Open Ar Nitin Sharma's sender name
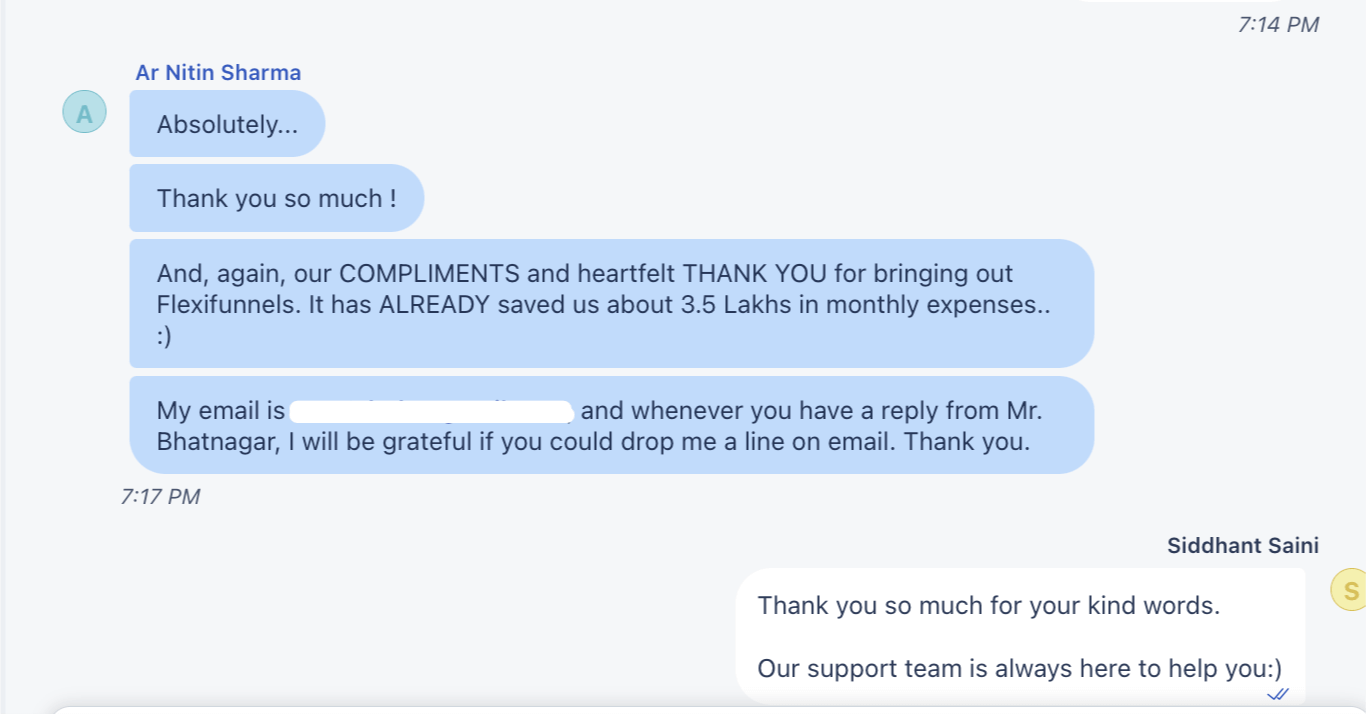This screenshot has height=714, width=1366. coord(218,73)
